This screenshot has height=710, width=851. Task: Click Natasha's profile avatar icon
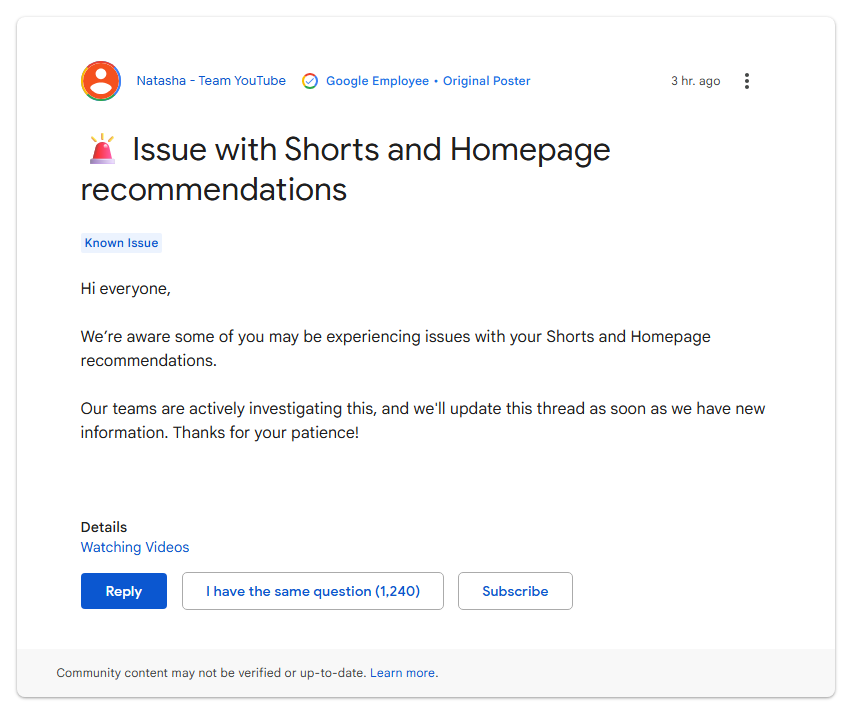101,81
